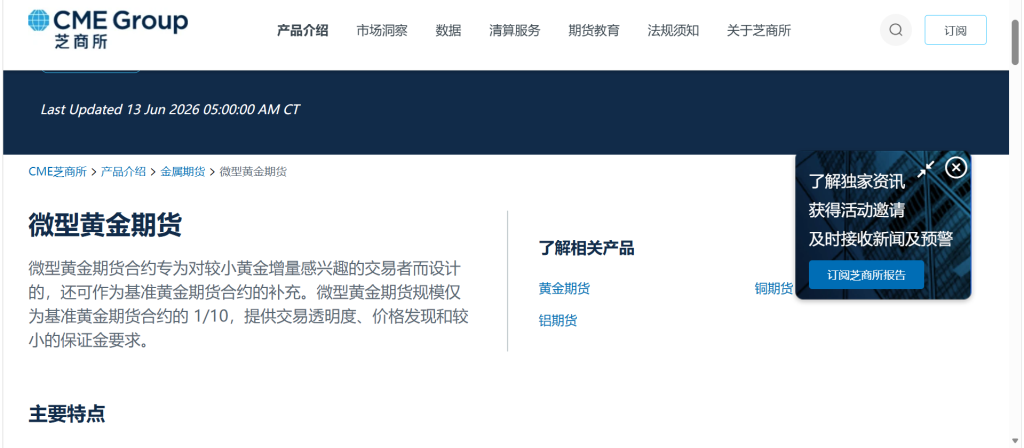This screenshot has width=1024, height=448.
Task: Click the page vertical scrollbar thumb
Action: tap(1015, 42)
